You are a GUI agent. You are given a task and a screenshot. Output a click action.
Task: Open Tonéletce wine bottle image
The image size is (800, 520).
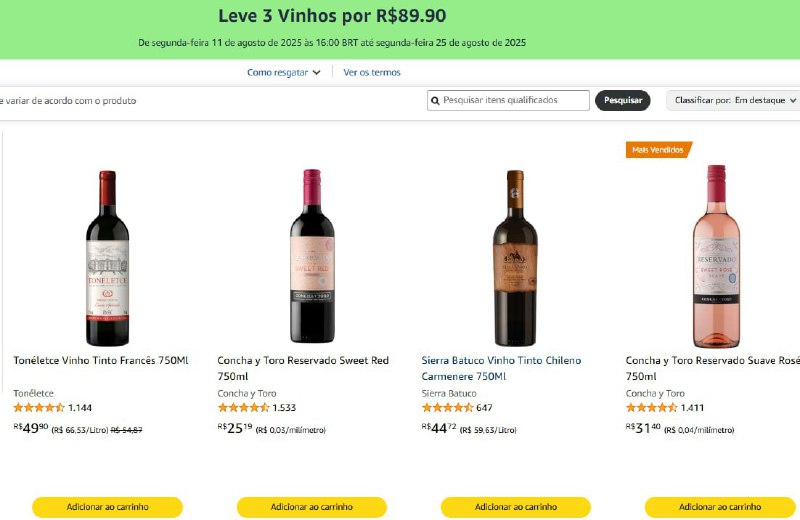[x=107, y=258]
